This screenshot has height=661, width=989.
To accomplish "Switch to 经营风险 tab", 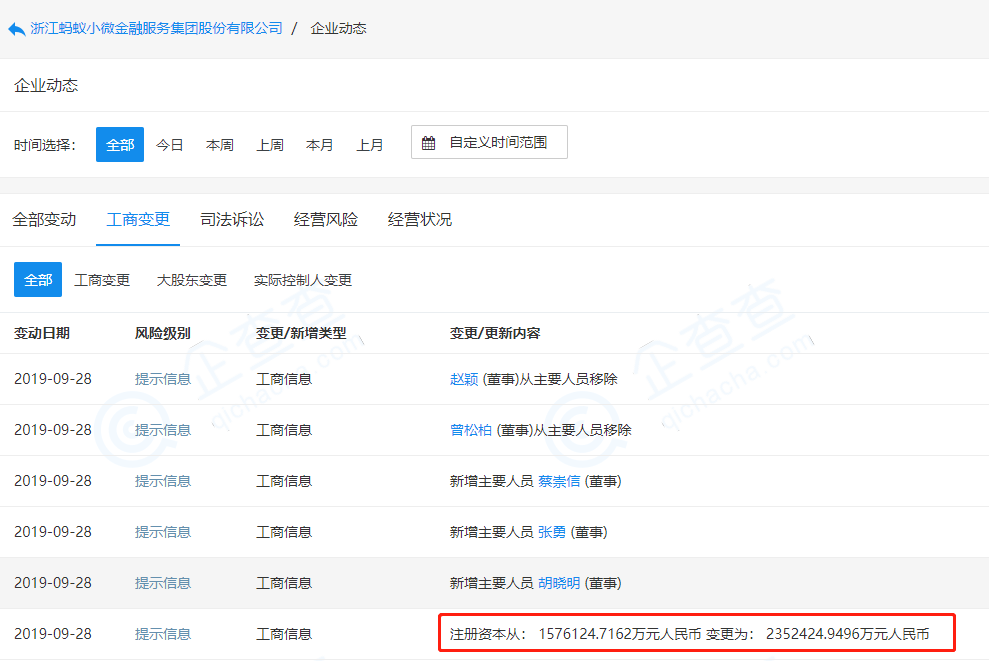I will tap(326, 219).
